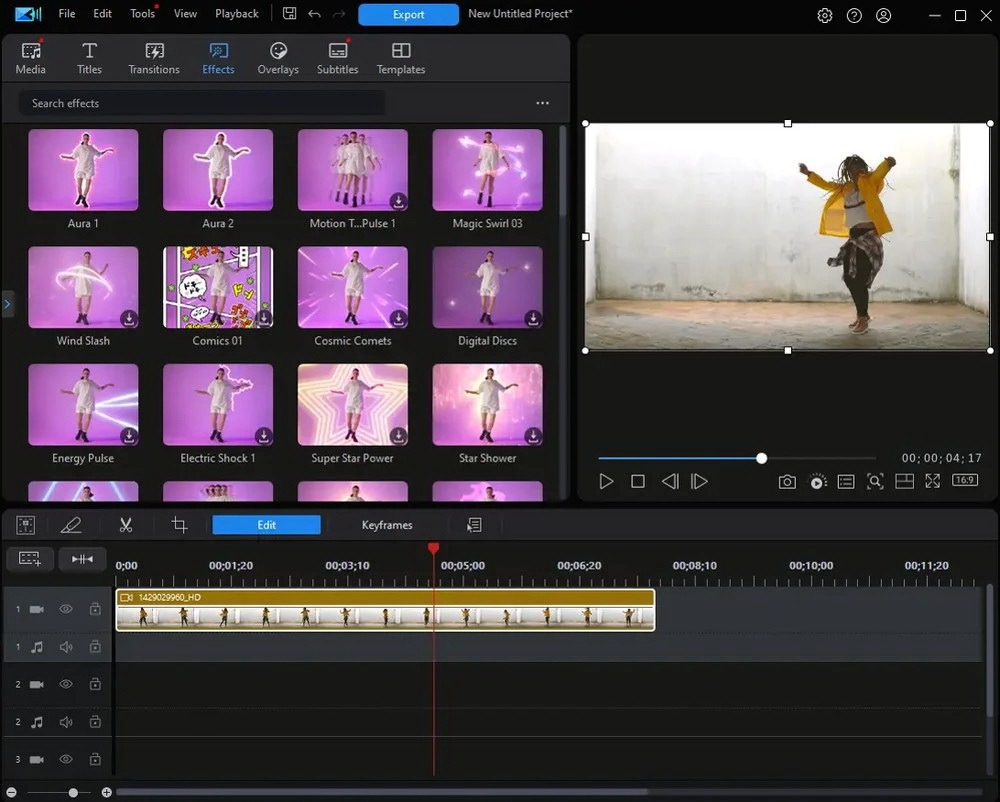Open the Crop tool in timeline toolbar
Screen dimensions: 1000x802
point(179,525)
